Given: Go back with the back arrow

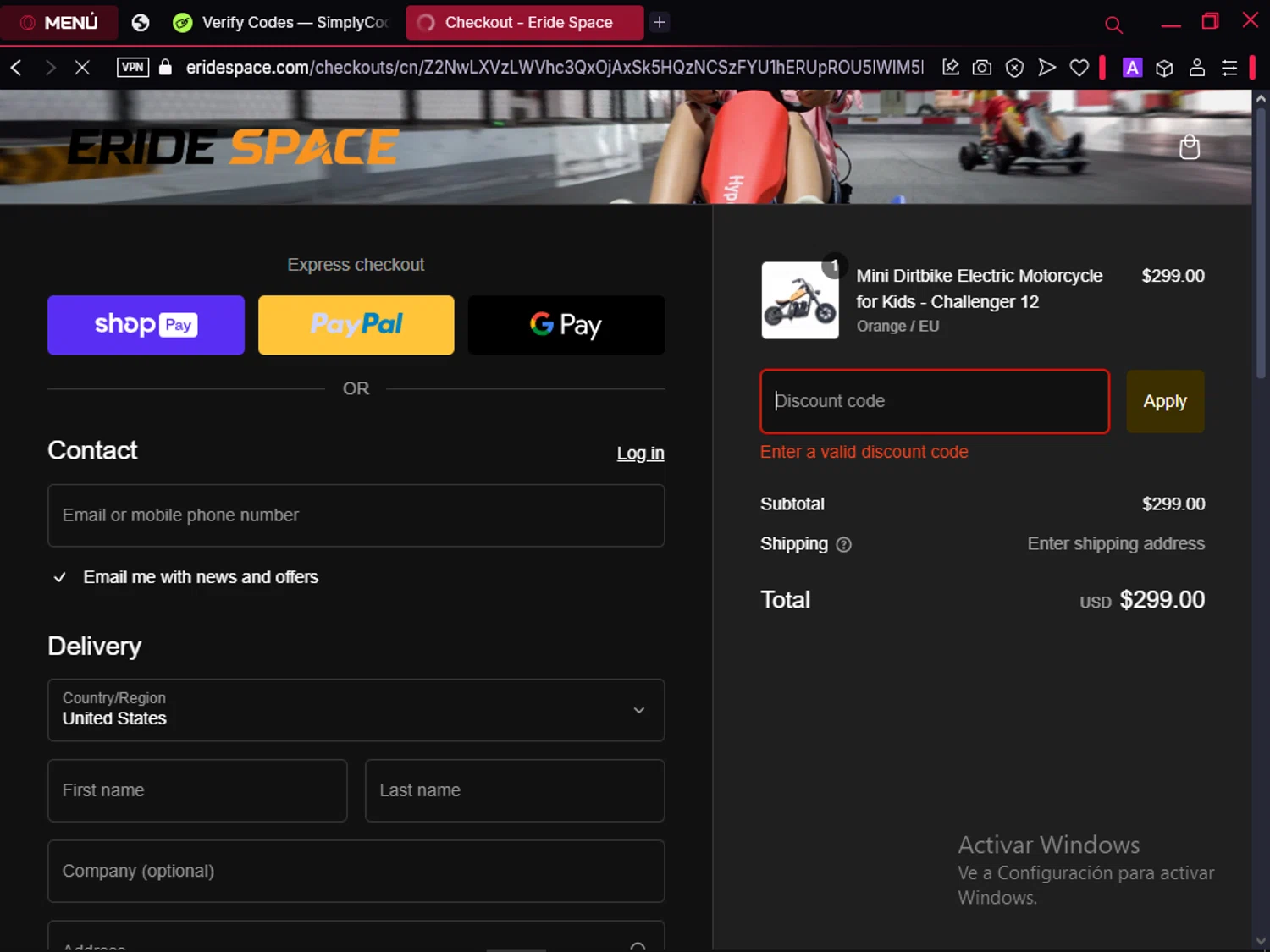Looking at the screenshot, I should tap(16, 68).
